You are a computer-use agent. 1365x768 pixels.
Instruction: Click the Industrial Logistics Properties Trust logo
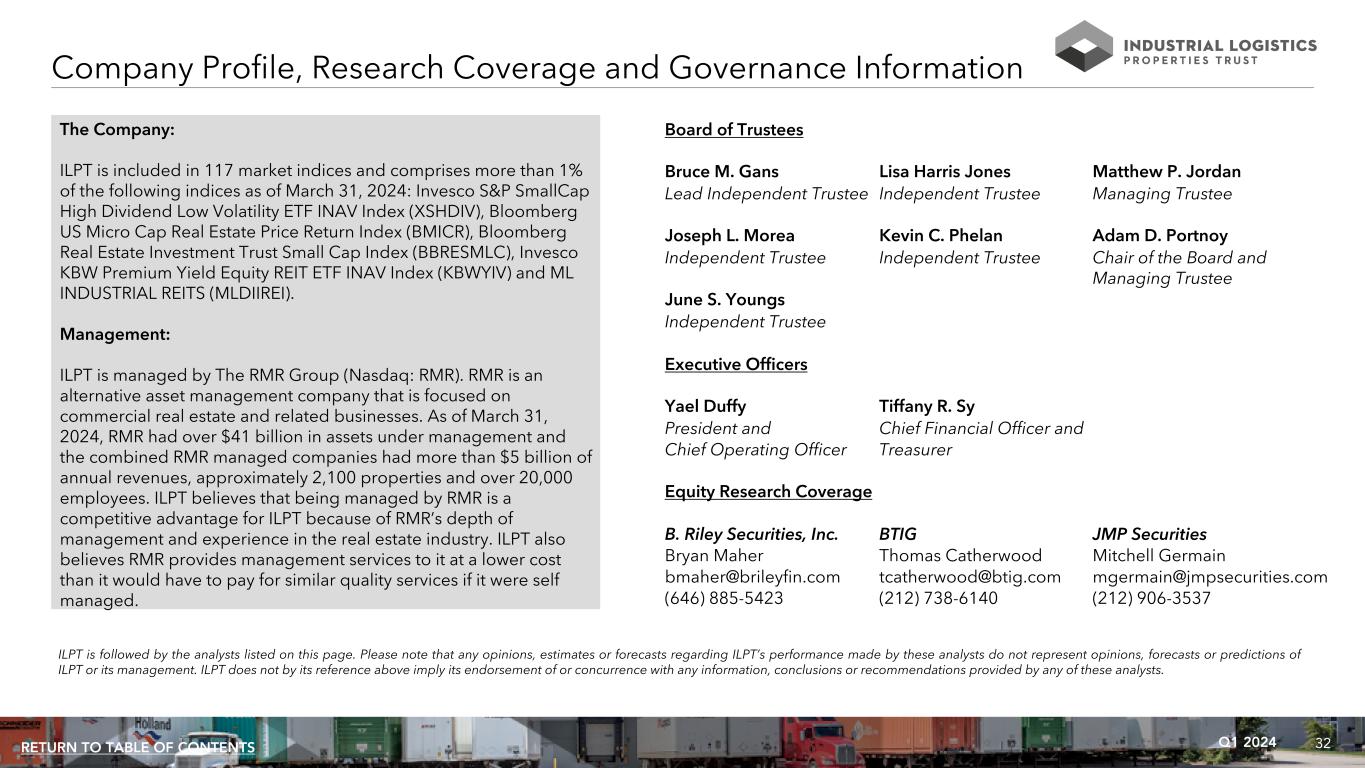coord(1185,47)
